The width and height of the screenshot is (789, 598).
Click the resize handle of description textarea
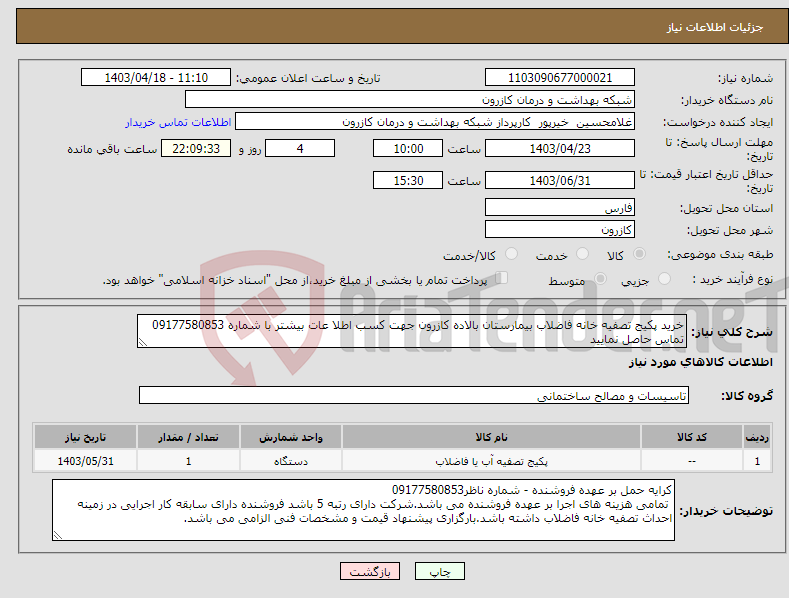click(143, 342)
